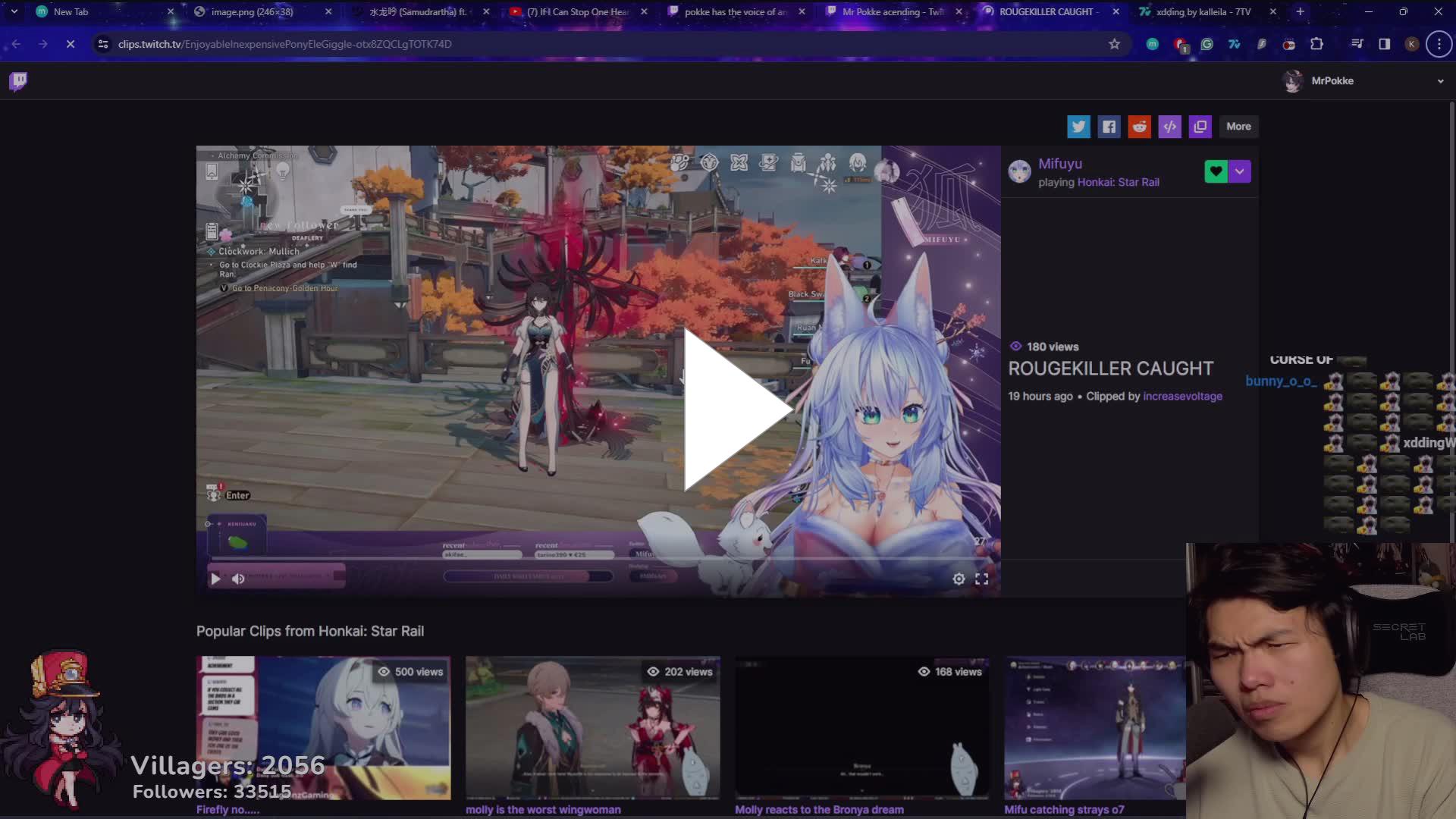
Task: Open the notification options dropdown beside the heart
Action: tap(1239, 171)
